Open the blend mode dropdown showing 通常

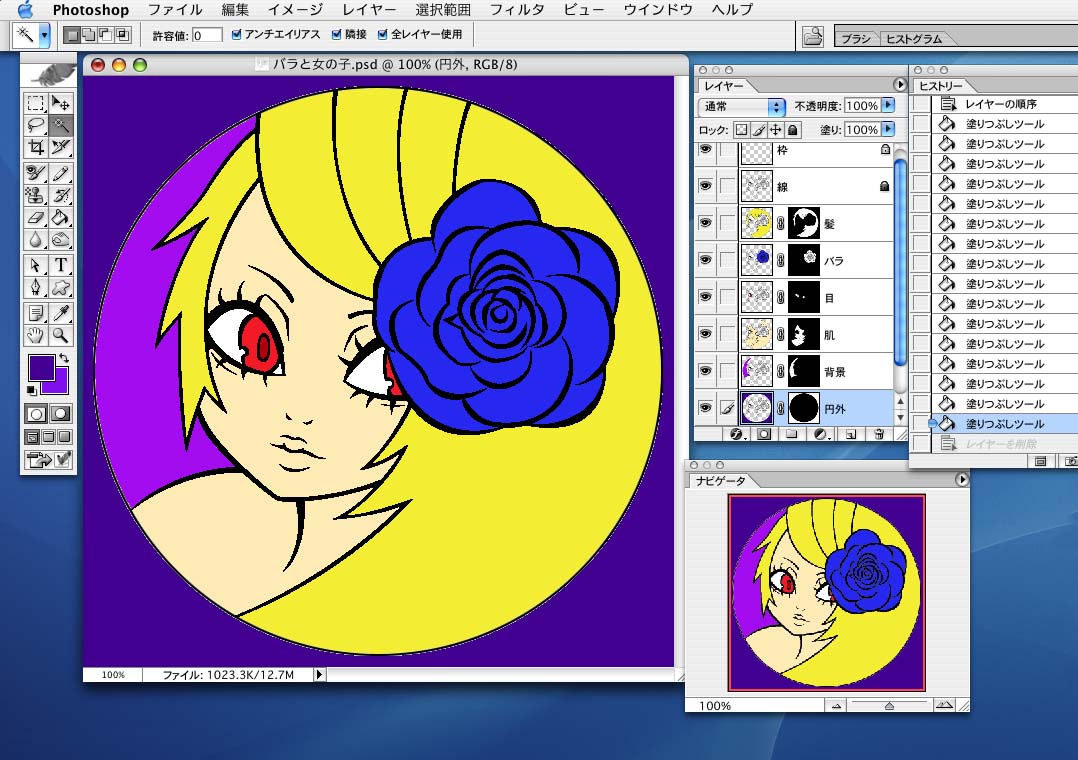[742, 106]
